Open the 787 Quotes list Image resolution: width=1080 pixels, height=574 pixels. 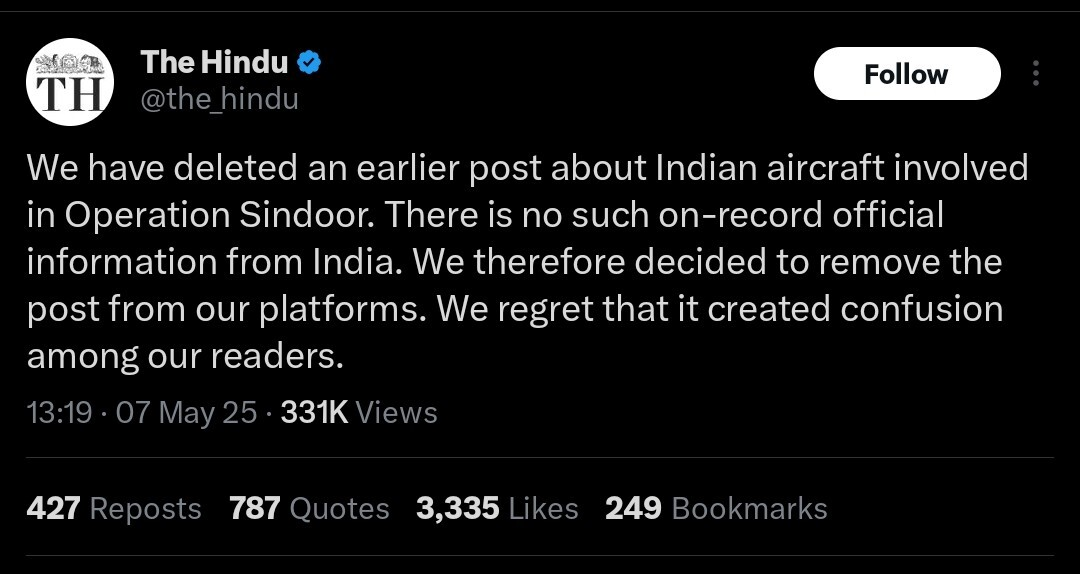tap(309, 509)
